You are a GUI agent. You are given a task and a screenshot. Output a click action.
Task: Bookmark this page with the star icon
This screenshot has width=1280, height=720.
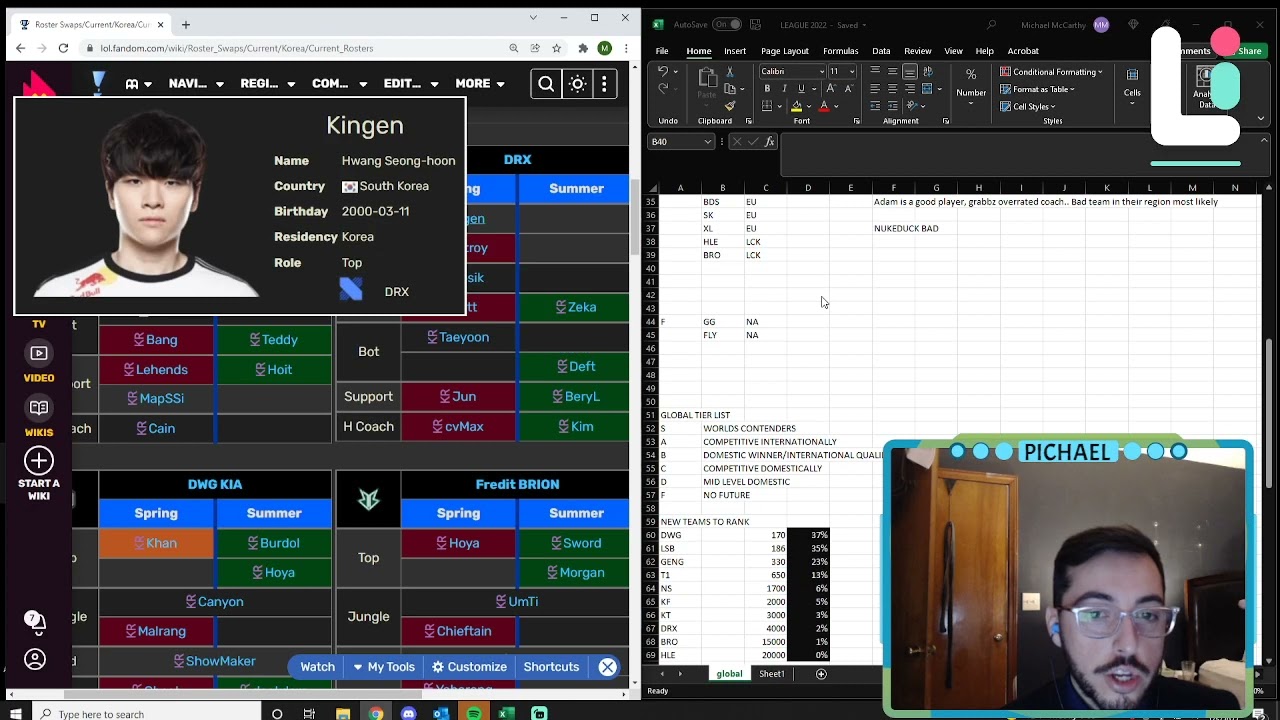557,48
